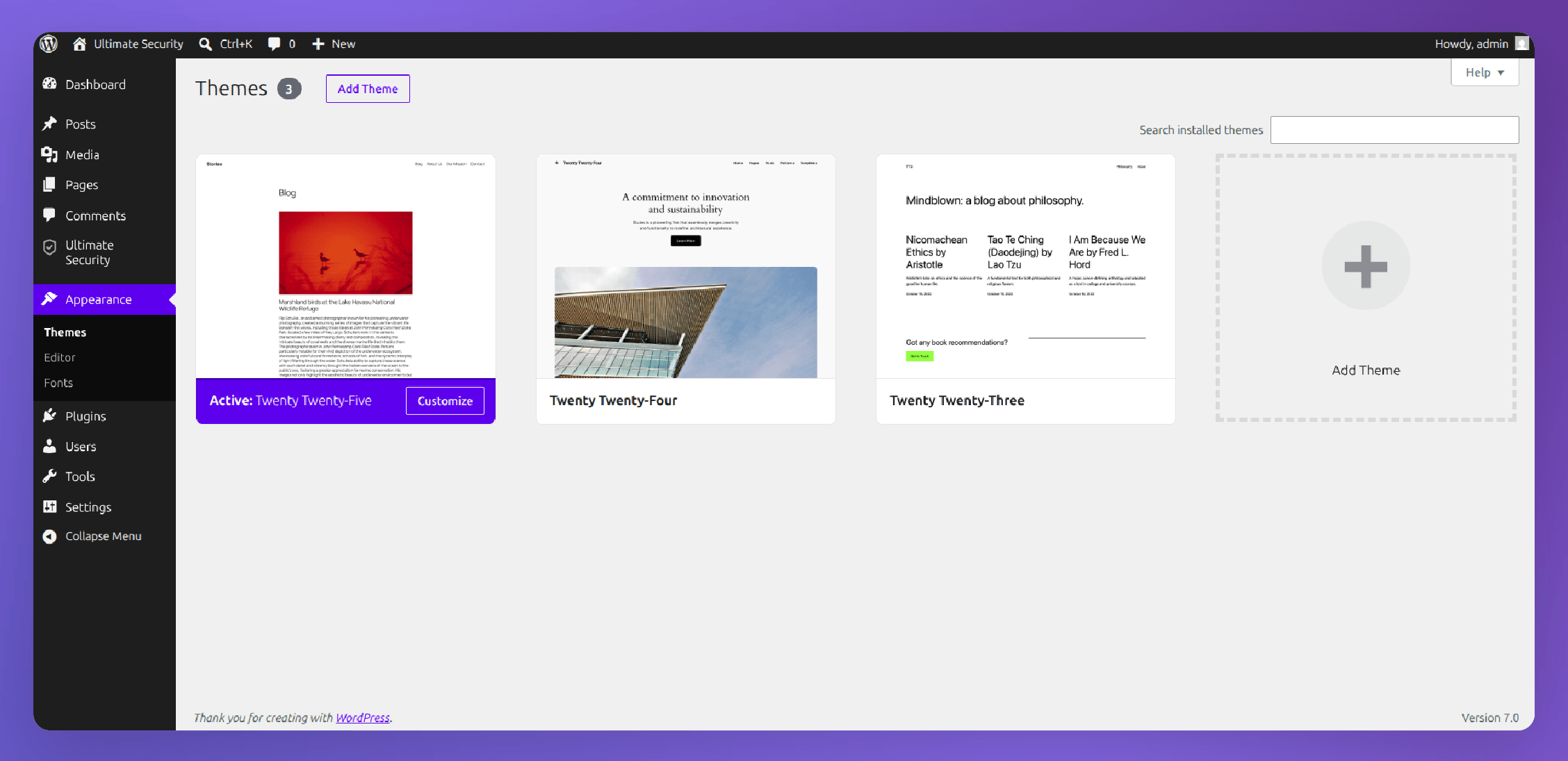This screenshot has height=761, width=1568.
Task: Click the admin avatar icon
Action: point(1522,44)
